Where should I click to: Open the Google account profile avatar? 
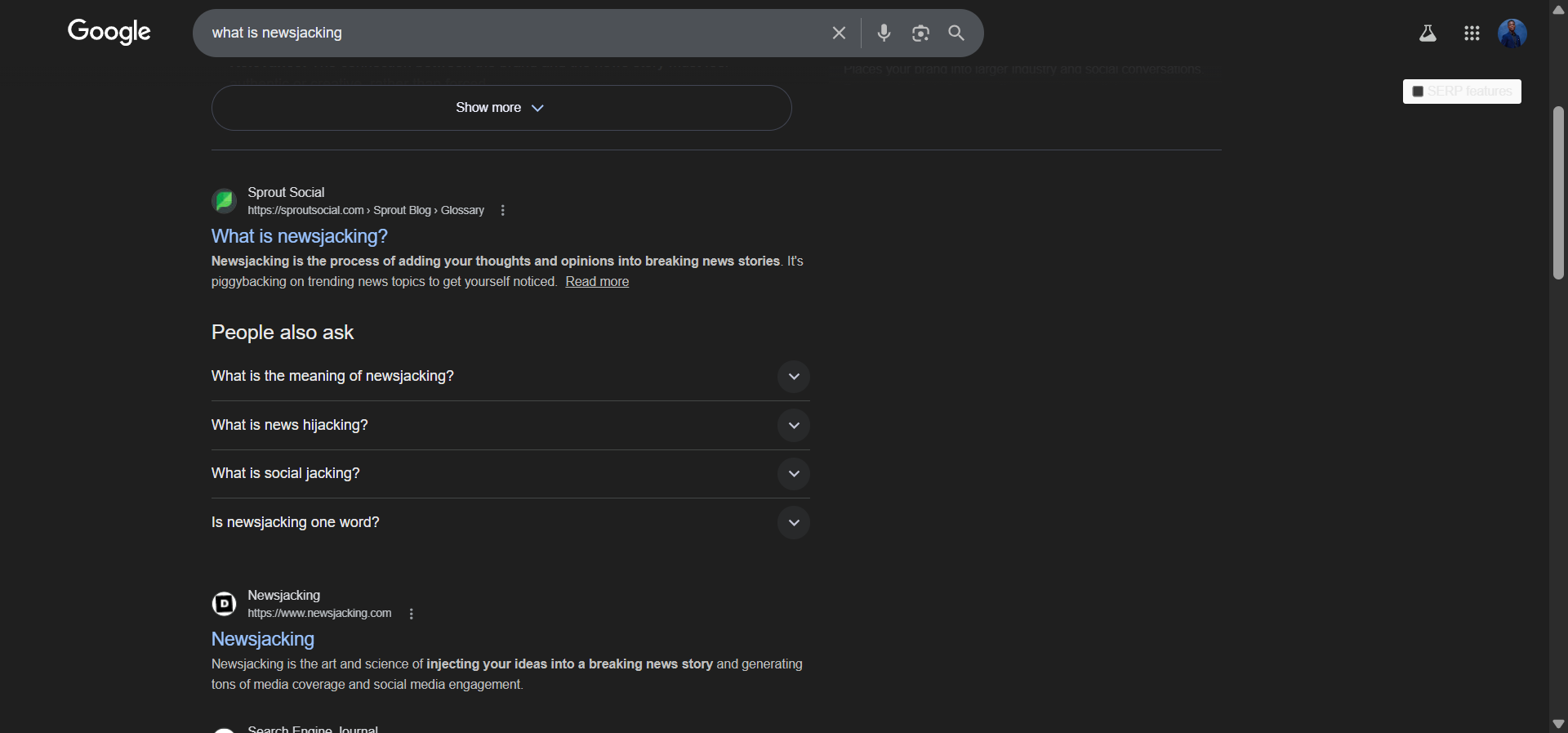(1512, 34)
